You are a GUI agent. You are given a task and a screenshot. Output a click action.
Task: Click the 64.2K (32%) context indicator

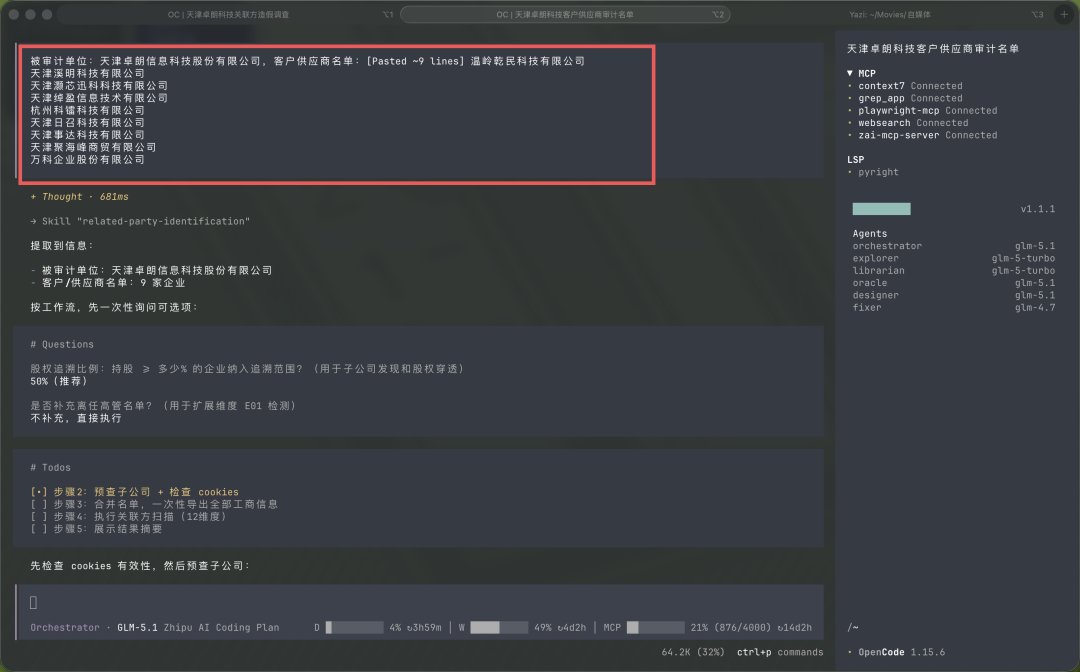click(x=693, y=652)
